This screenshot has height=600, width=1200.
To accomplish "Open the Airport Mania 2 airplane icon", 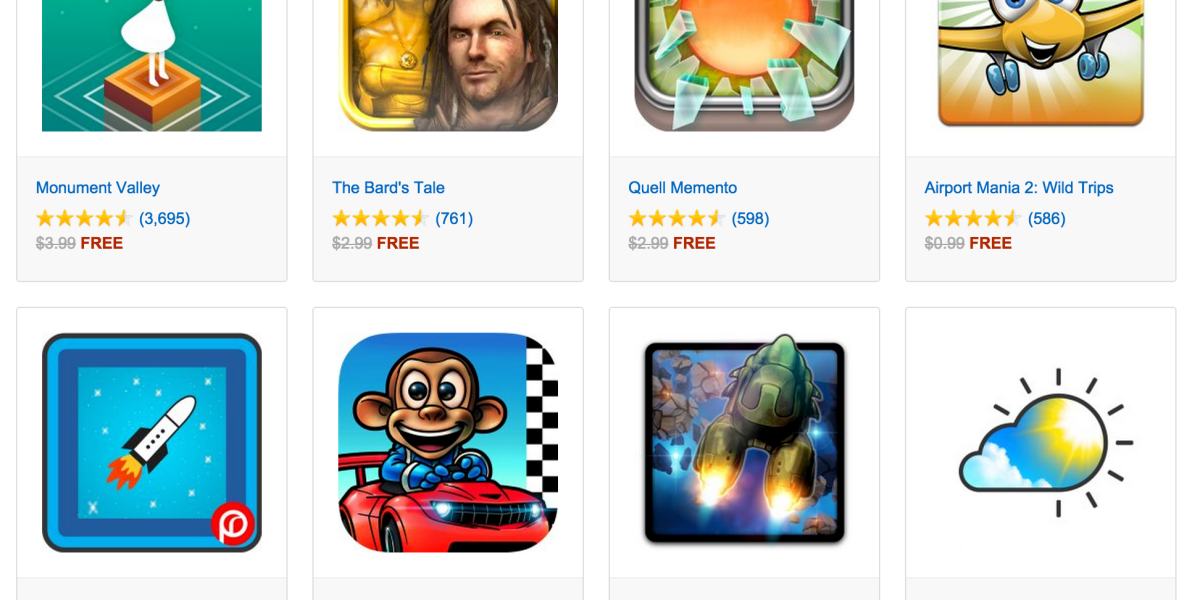I will (1041, 65).
